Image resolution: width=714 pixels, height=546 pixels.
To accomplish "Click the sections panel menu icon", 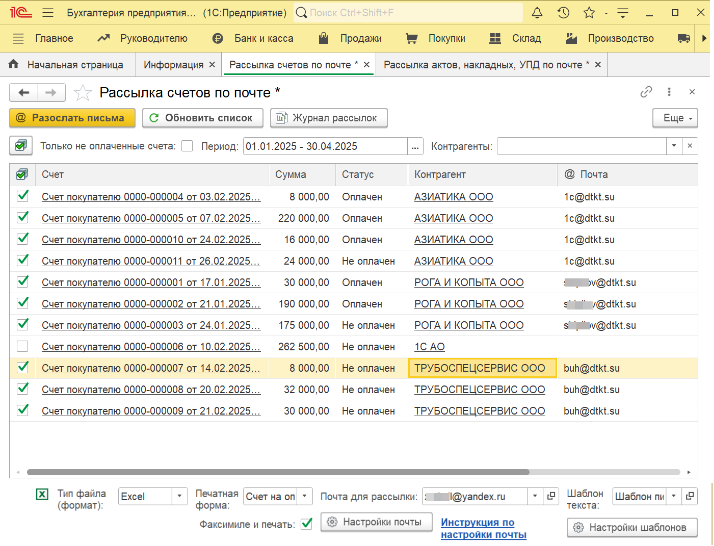I will tap(18, 39).
